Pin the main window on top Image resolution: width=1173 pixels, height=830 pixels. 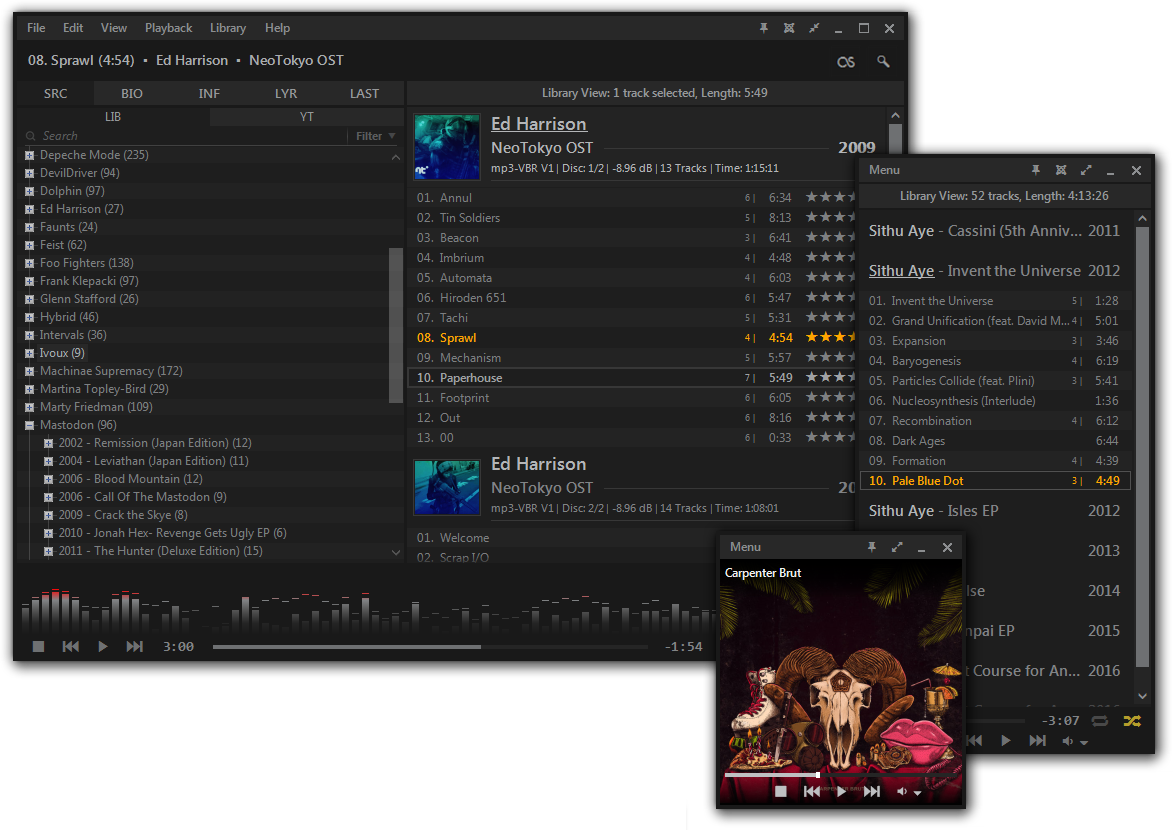click(x=763, y=28)
